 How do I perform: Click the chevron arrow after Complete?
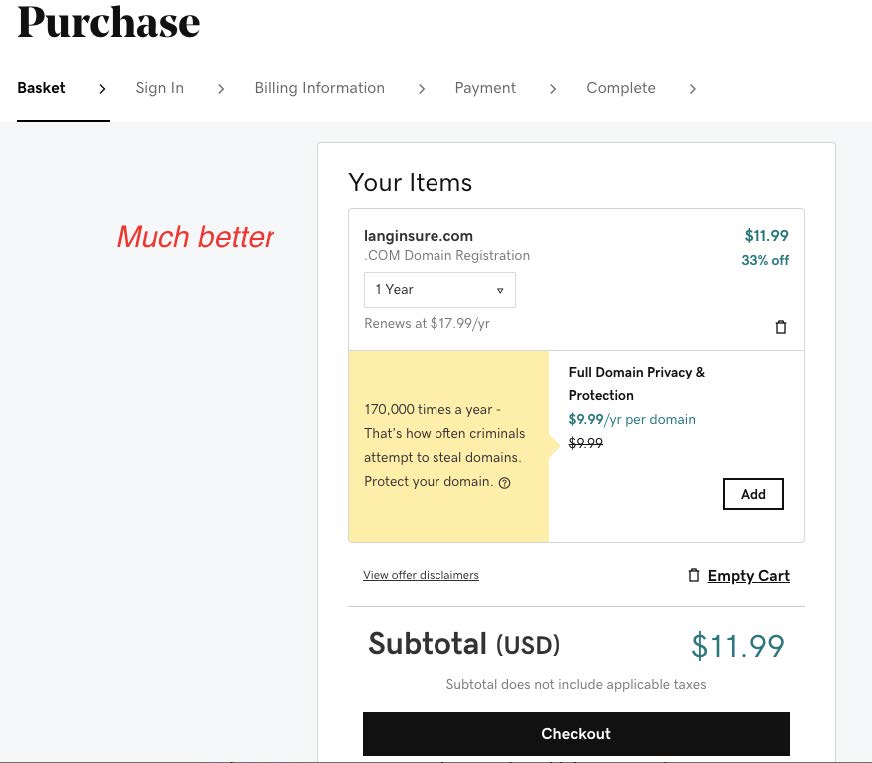[x=692, y=89]
